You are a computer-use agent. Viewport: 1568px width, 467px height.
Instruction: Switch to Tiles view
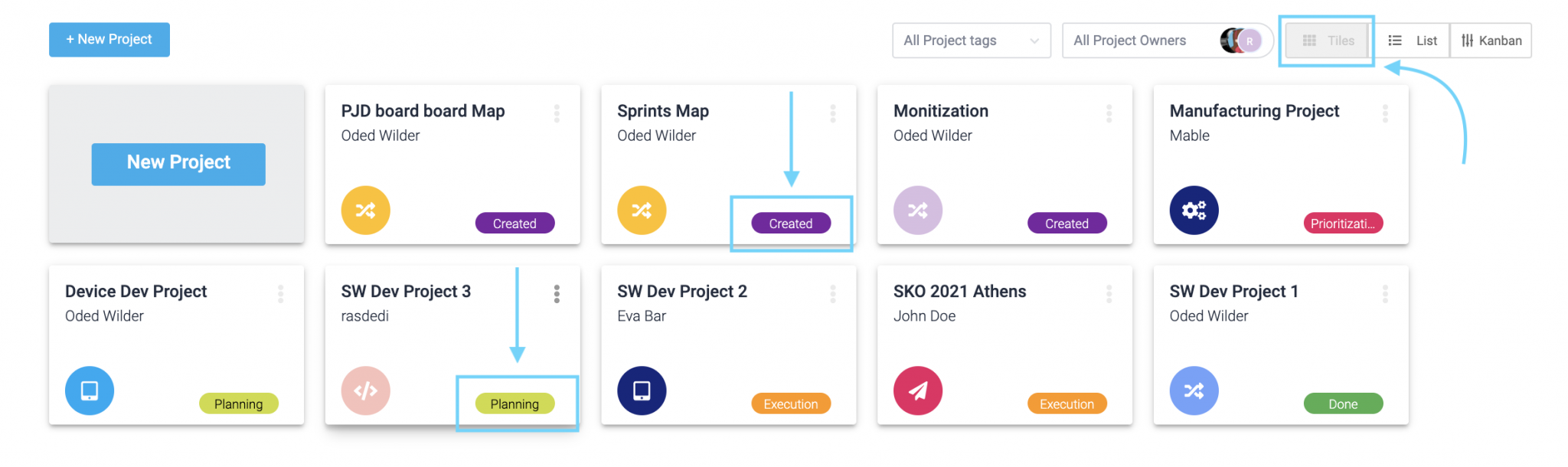[1328, 41]
